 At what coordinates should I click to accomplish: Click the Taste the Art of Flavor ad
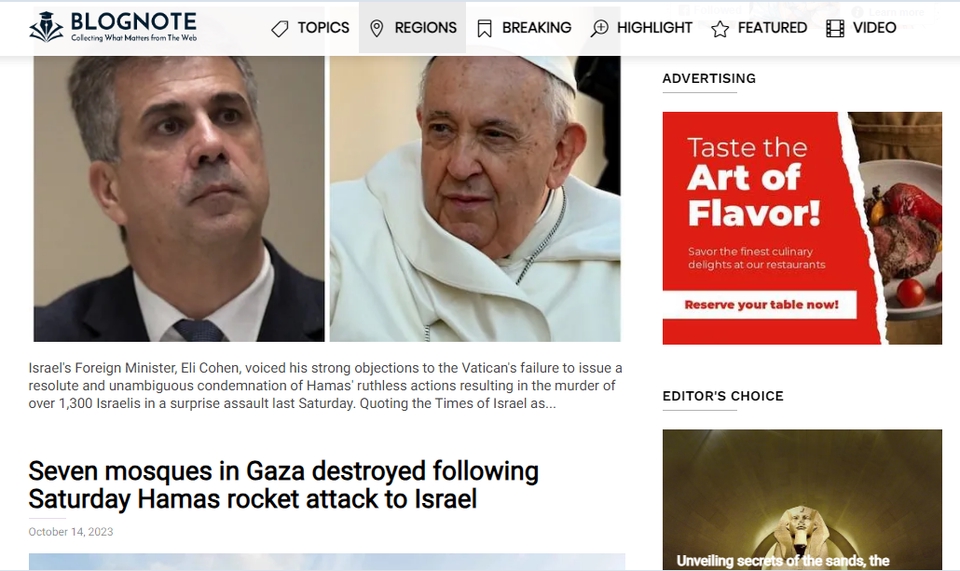tap(802, 228)
